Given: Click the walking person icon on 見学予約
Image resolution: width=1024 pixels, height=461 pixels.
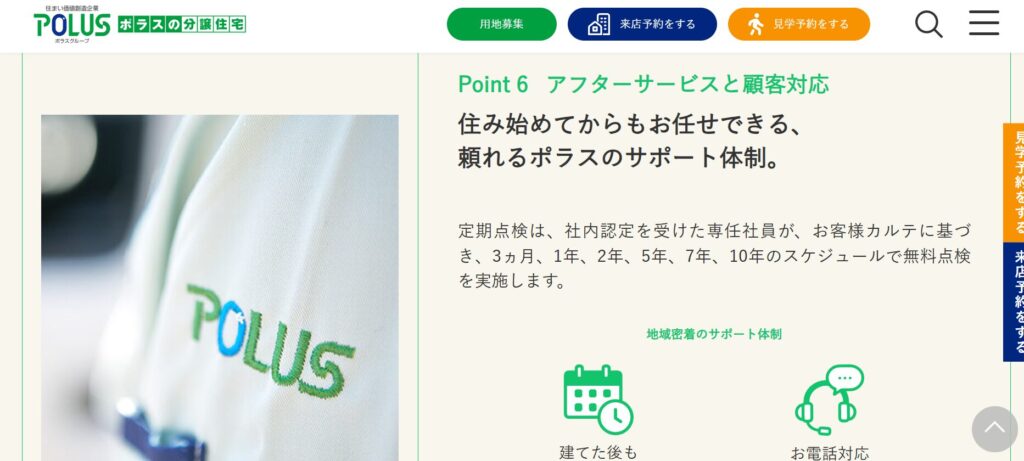Looking at the screenshot, I should [x=756, y=24].
